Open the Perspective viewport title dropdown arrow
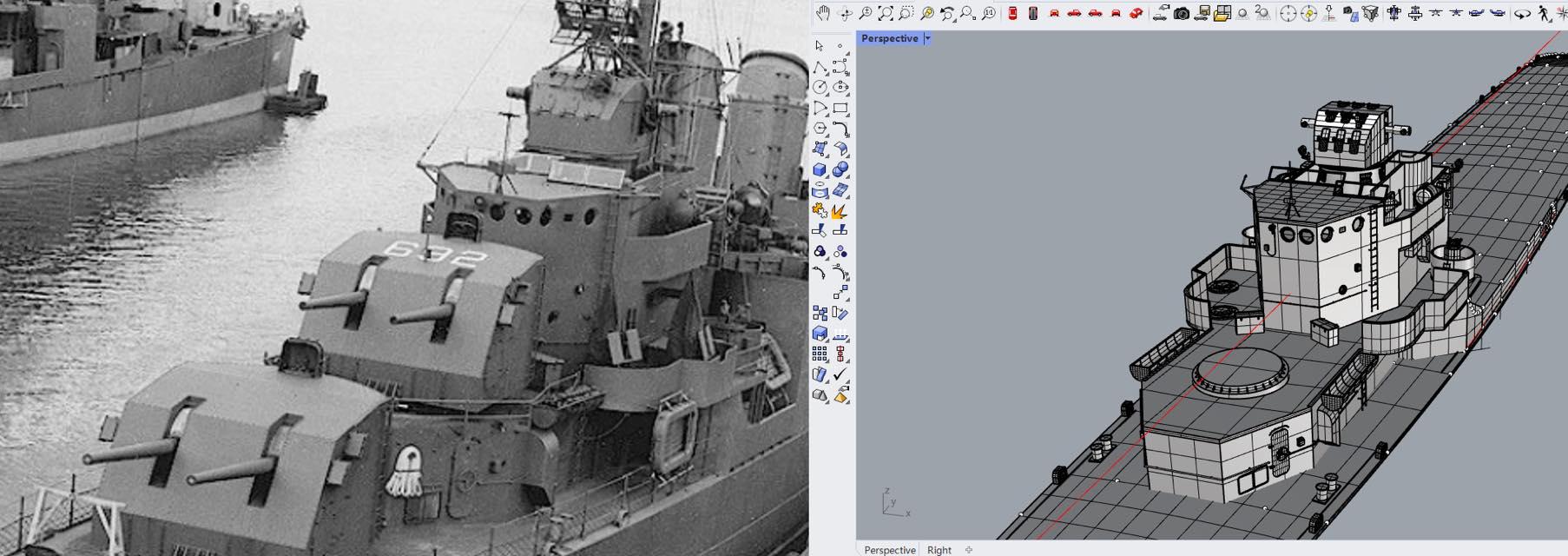 pyautogui.click(x=927, y=38)
